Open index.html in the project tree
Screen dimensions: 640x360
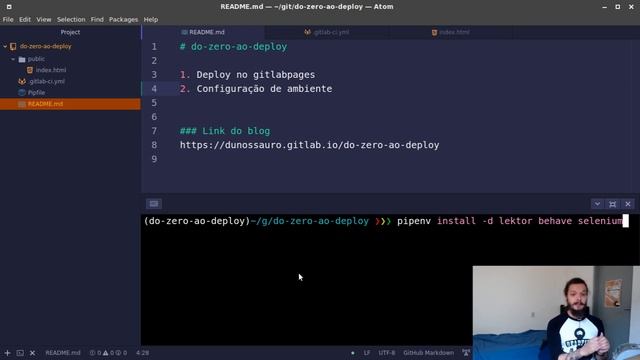coord(51,70)
